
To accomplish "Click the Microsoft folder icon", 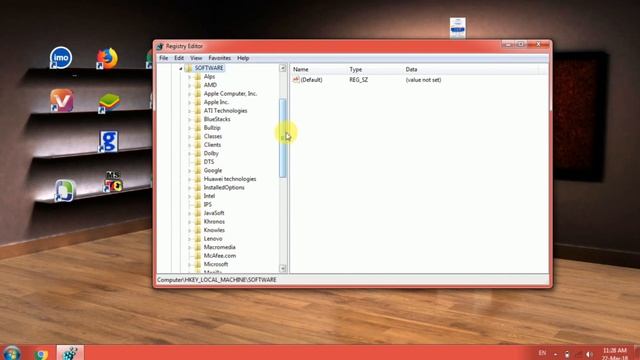I will pyautogui.click(x=198, y=264).
